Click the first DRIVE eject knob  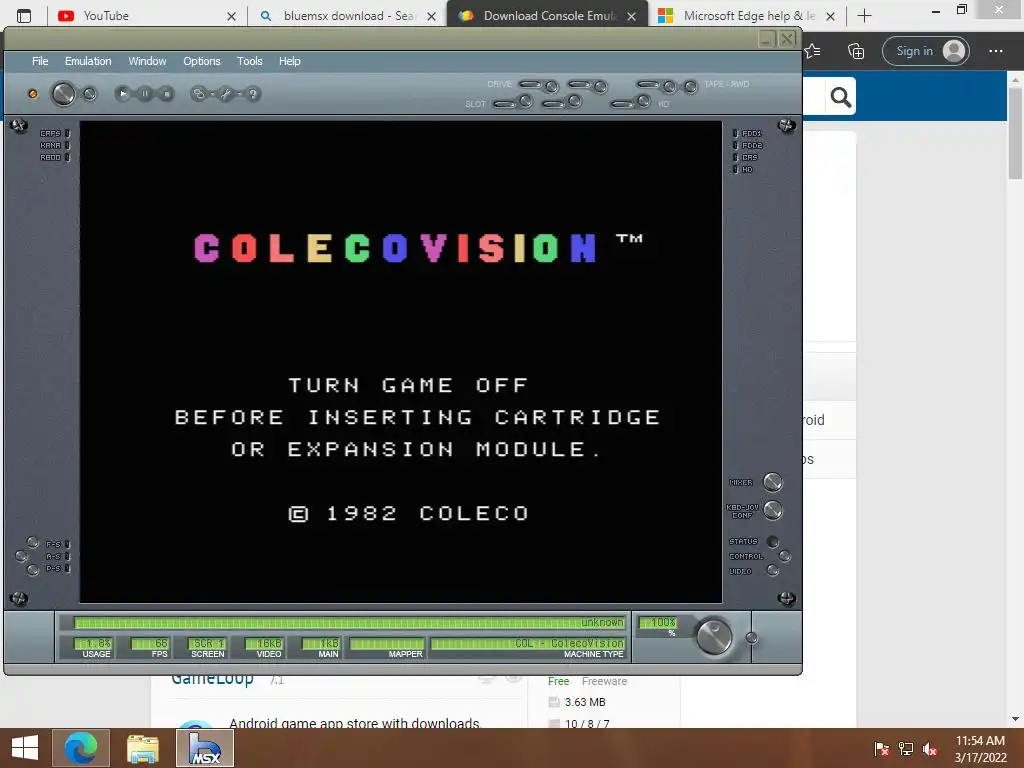click(552, 86)
